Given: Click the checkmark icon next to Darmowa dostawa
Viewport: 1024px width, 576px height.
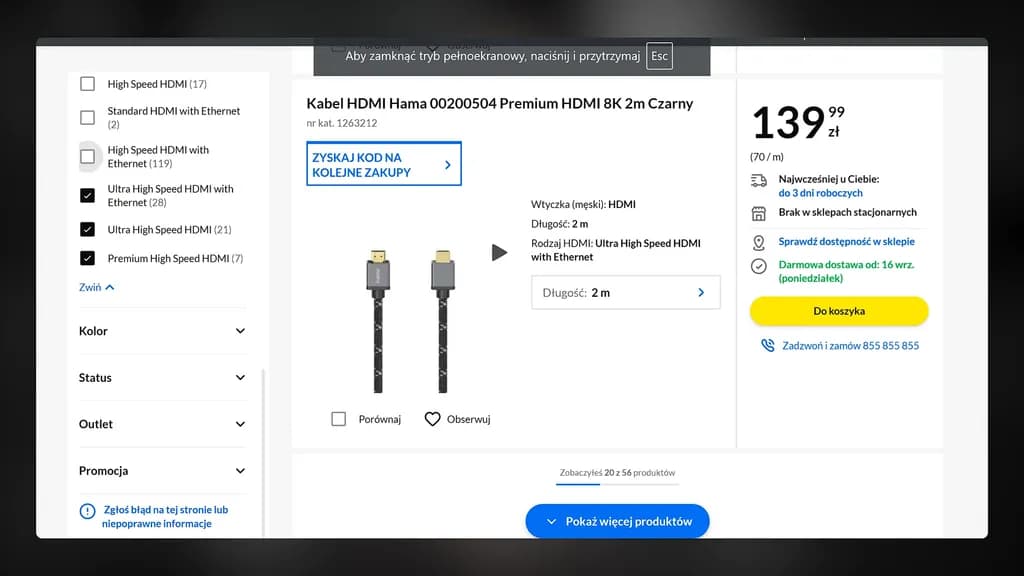Looking at the screenshot, I should 757,267.
